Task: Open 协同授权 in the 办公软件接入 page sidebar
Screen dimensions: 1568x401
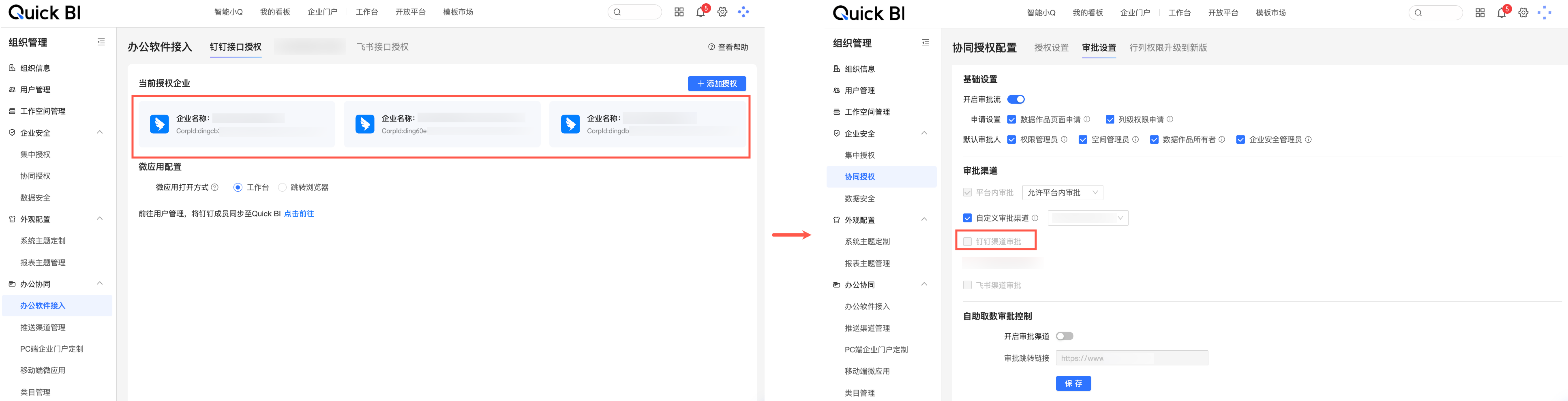Action: tap(35, 176)
